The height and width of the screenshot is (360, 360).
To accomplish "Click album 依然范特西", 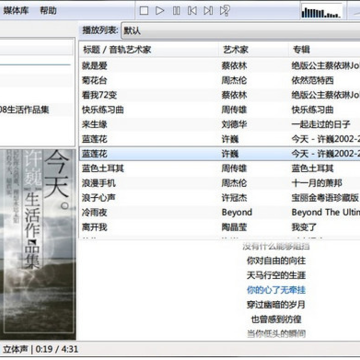I will pyautogui.click(x=313, y=81).
